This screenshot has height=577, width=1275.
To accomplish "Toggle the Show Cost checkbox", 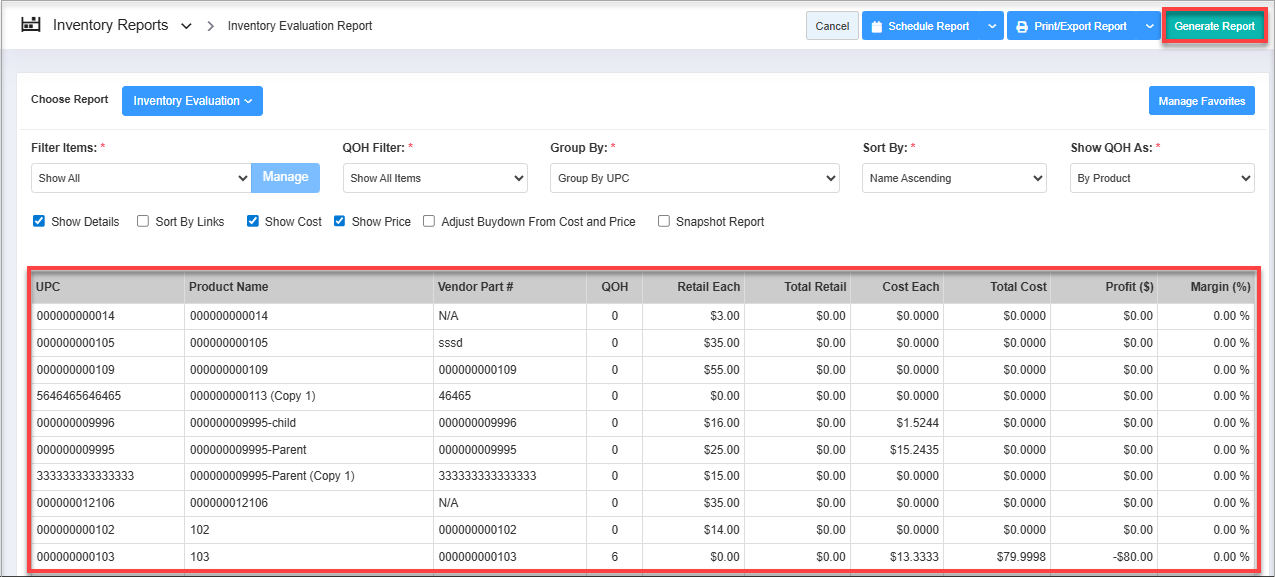I will (x=253, y=221).
